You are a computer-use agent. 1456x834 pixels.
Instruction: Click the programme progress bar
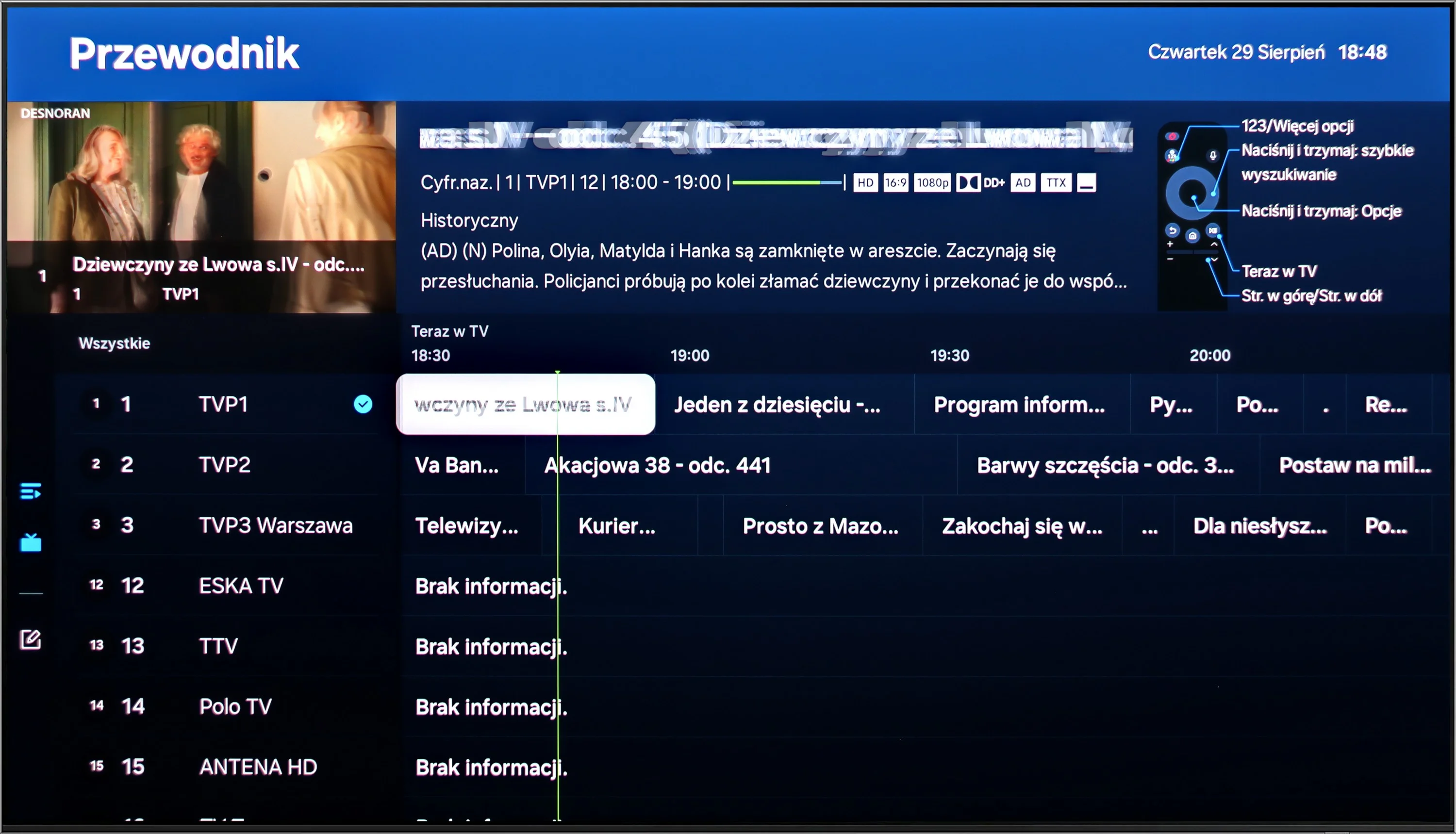click(x=787, y=183)
